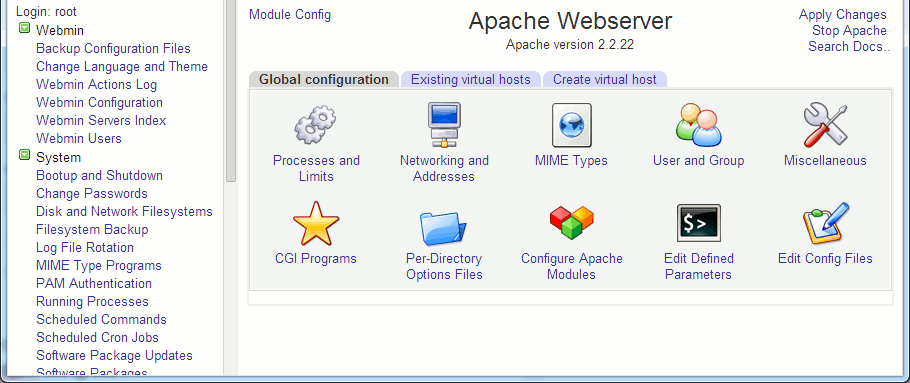Click CGI Programs text link
Screen dimensions: 910x383
(316, 258)
